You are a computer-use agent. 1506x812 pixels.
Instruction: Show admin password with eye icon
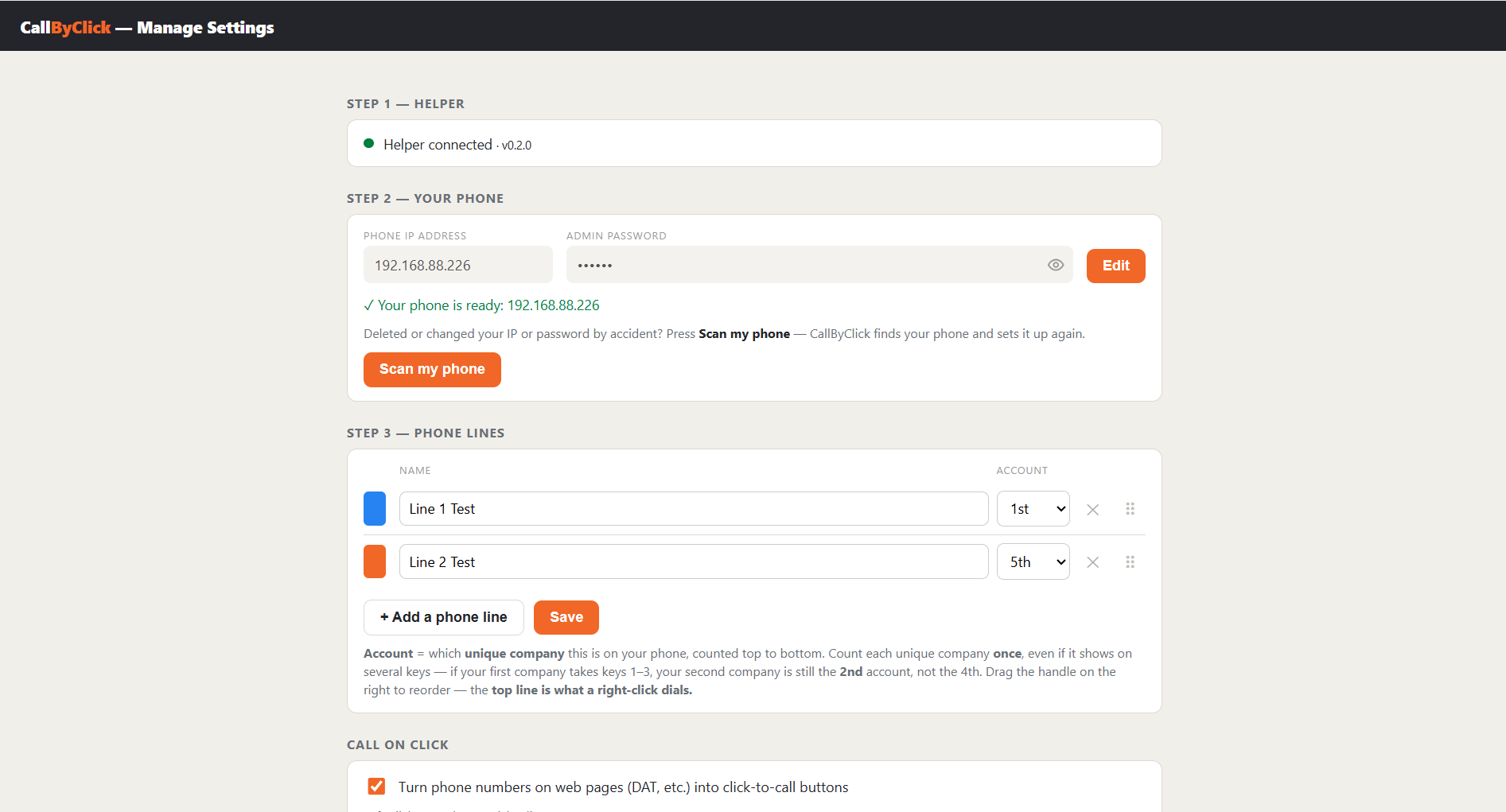[1056, 266]
